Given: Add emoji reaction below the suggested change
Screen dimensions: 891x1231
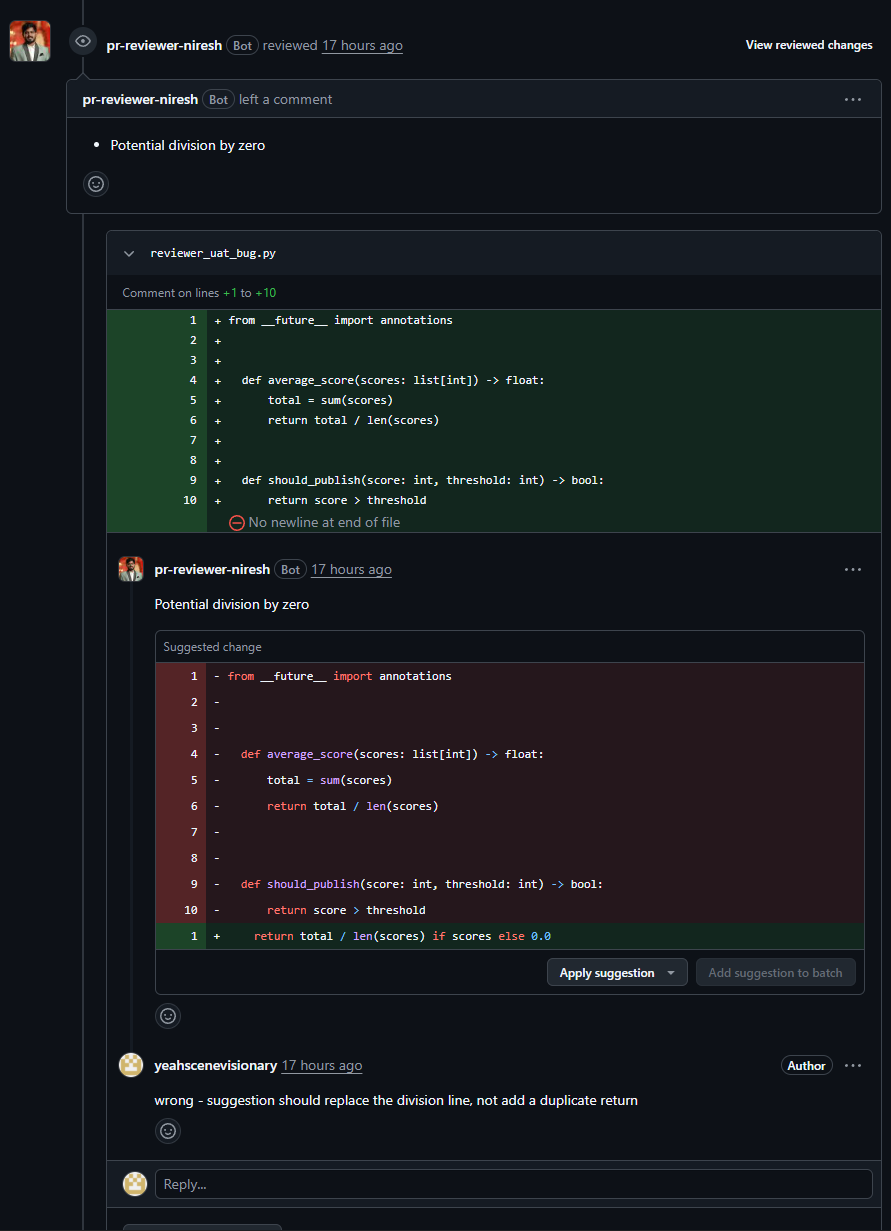Looking at the screenshot, I should (168, 1015).
